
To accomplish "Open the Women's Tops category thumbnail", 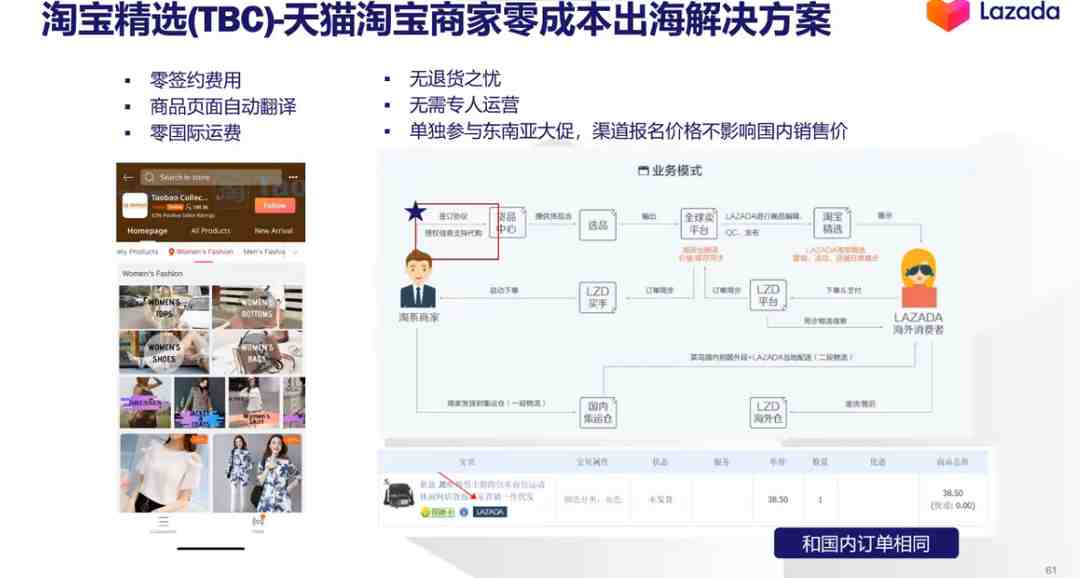I will [164, 307].
